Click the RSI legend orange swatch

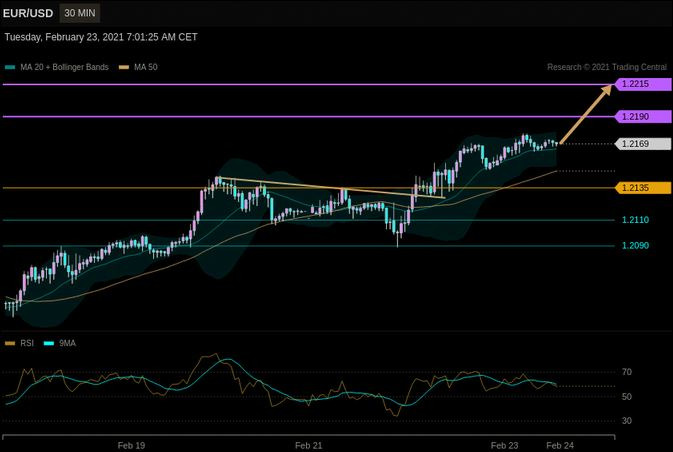click(x=10, y=343)
